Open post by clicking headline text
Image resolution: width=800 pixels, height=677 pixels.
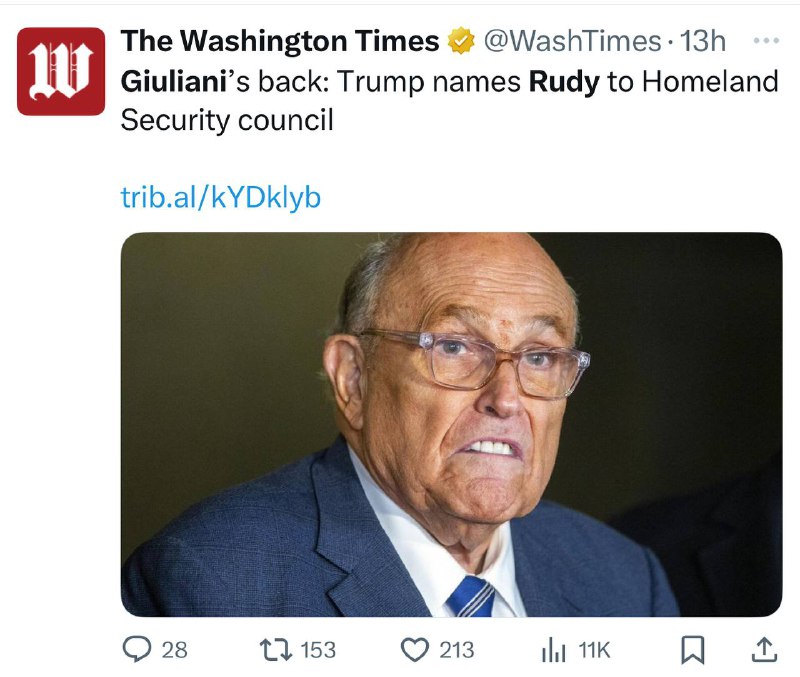coord(449,101)
